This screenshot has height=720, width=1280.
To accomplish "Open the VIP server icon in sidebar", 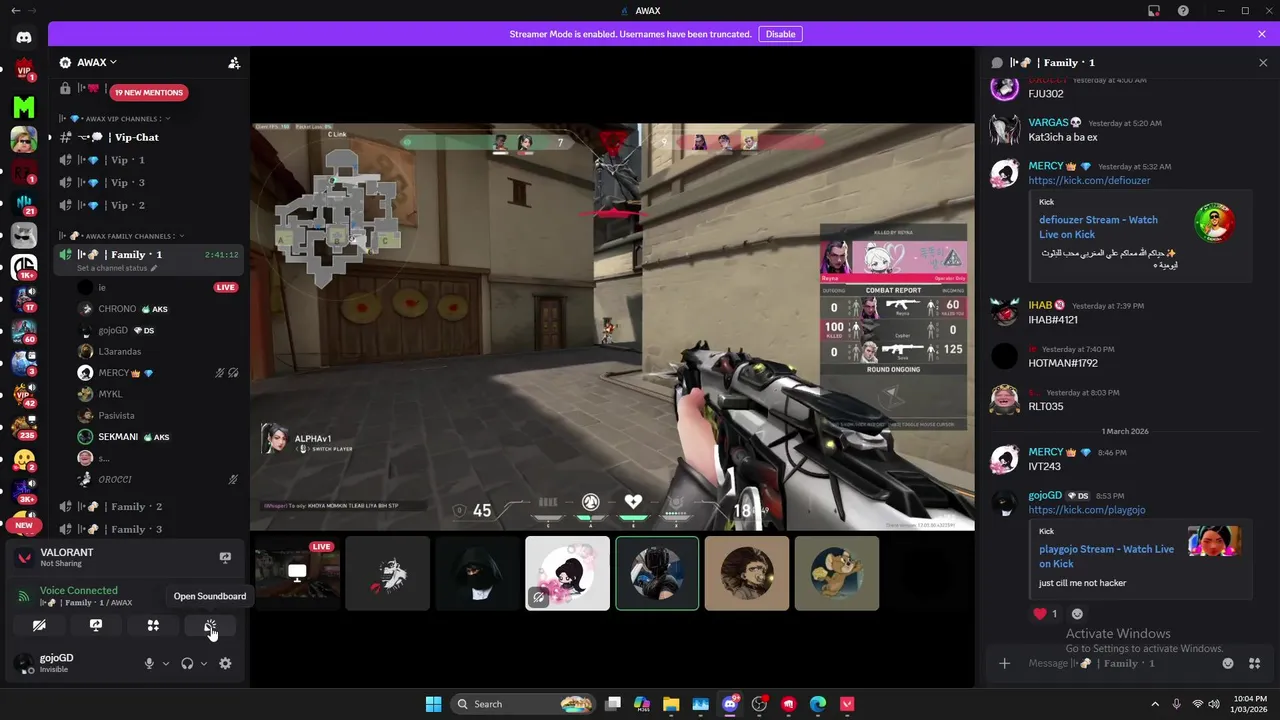I will tap(24, 71).
